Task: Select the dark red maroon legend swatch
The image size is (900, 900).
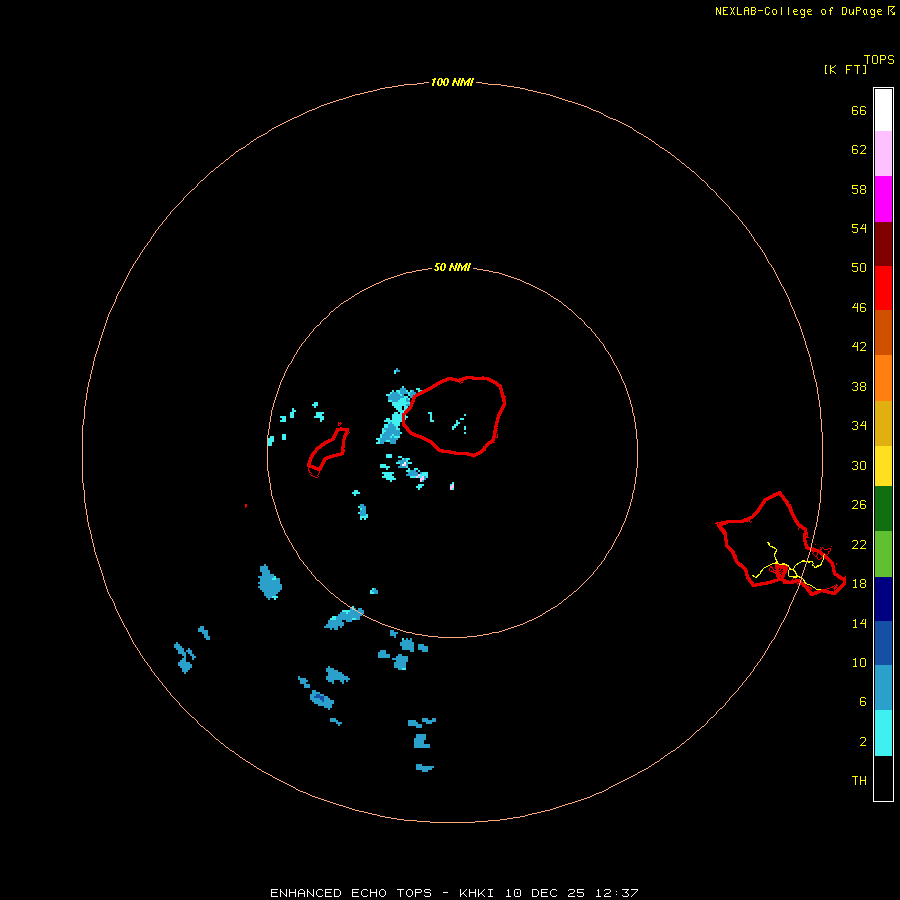Action: click(883, 244)
